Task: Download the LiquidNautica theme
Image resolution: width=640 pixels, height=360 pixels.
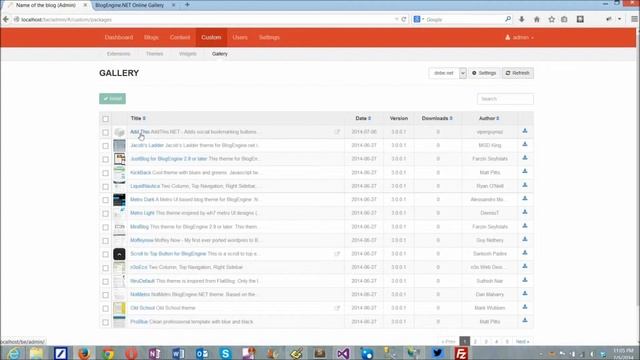Action: (x=525, y=185)
